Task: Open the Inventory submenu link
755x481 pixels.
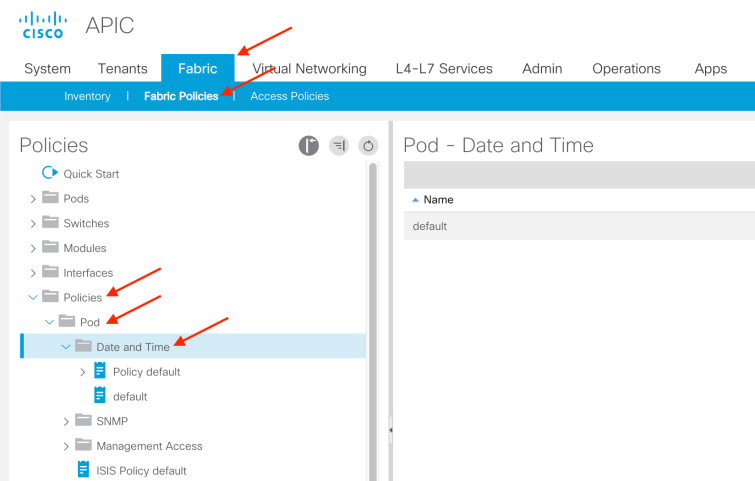Action: [87, 96]
